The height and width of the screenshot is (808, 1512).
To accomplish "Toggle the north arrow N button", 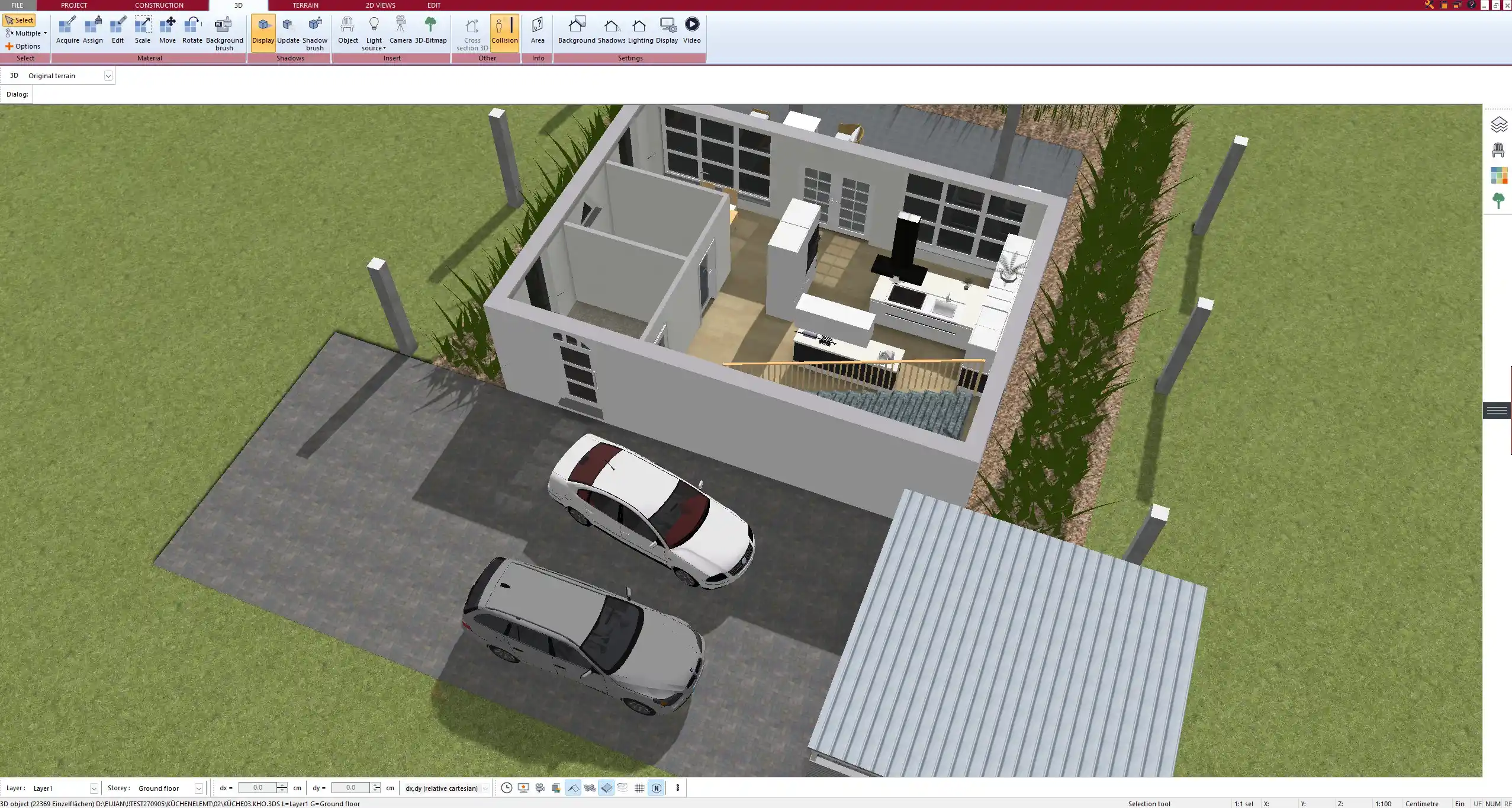I will point(656,788).
